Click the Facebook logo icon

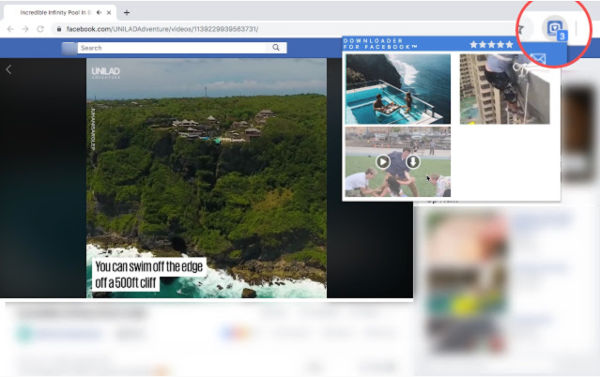tap(69, 48)
